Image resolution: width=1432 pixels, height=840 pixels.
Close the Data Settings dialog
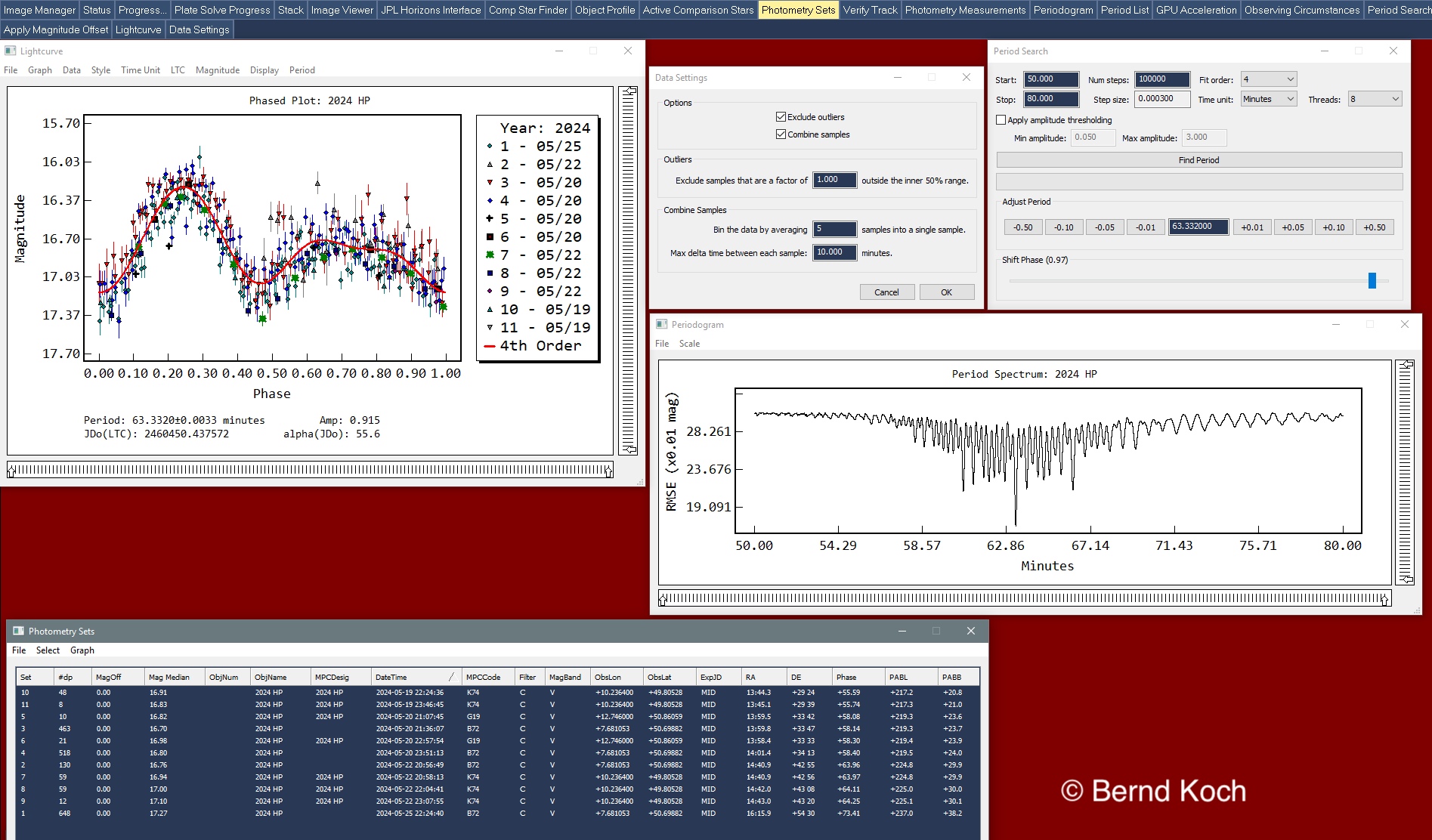(x=966, y=77)
